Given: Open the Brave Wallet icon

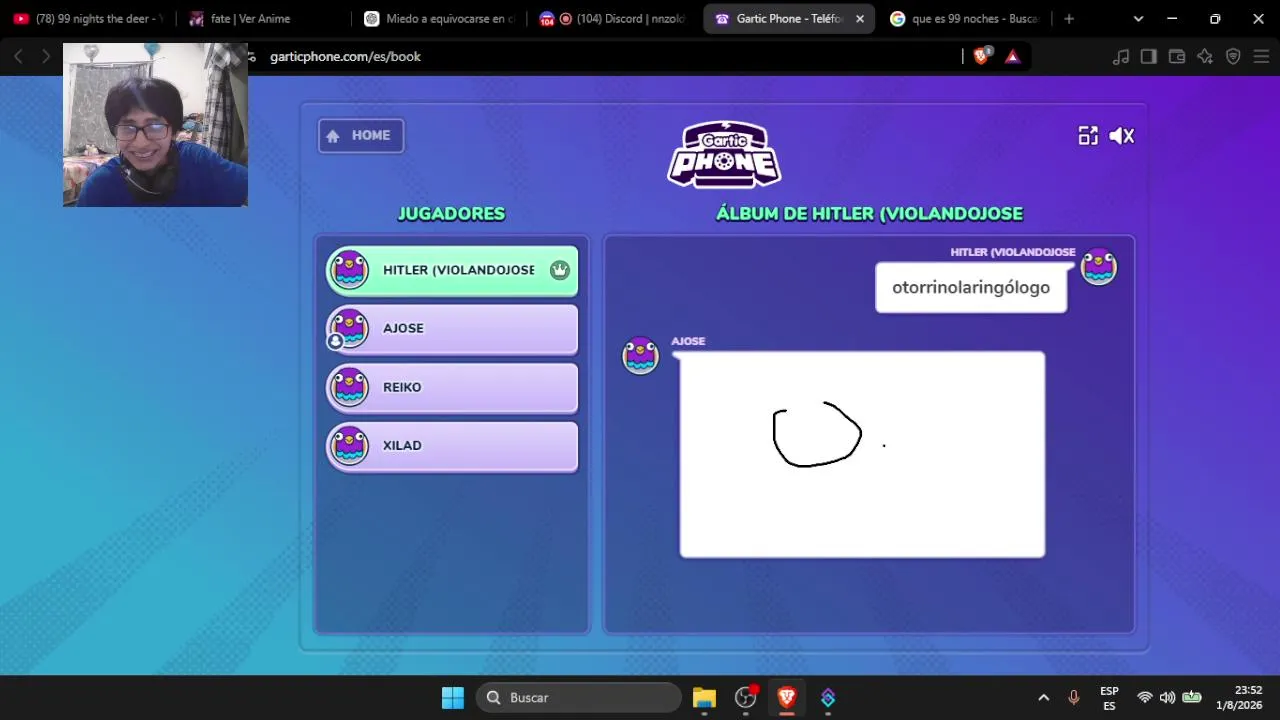Looking at the screenshot, I should click(x=1177, y=57).
